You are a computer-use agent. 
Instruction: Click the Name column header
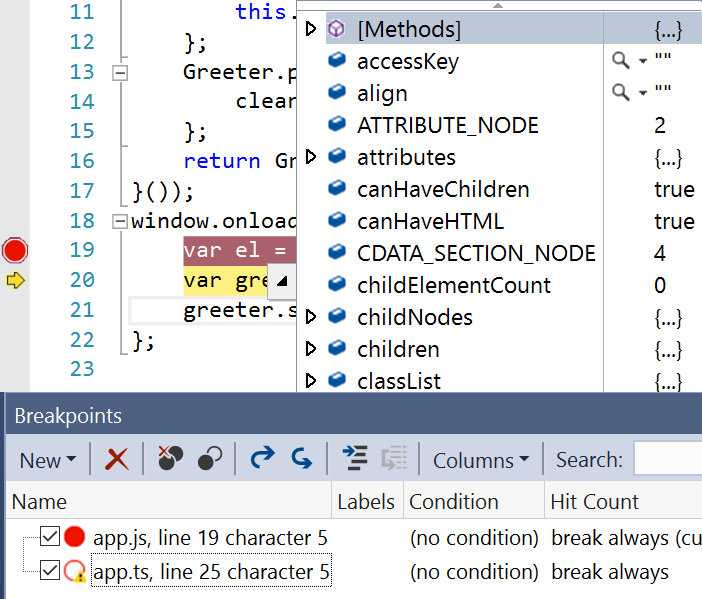(x=169, y=501)
